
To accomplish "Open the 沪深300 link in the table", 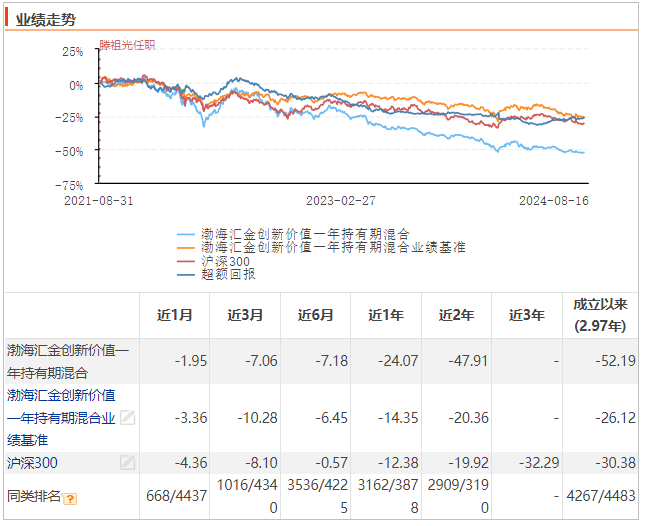I will tap(32, 463).
